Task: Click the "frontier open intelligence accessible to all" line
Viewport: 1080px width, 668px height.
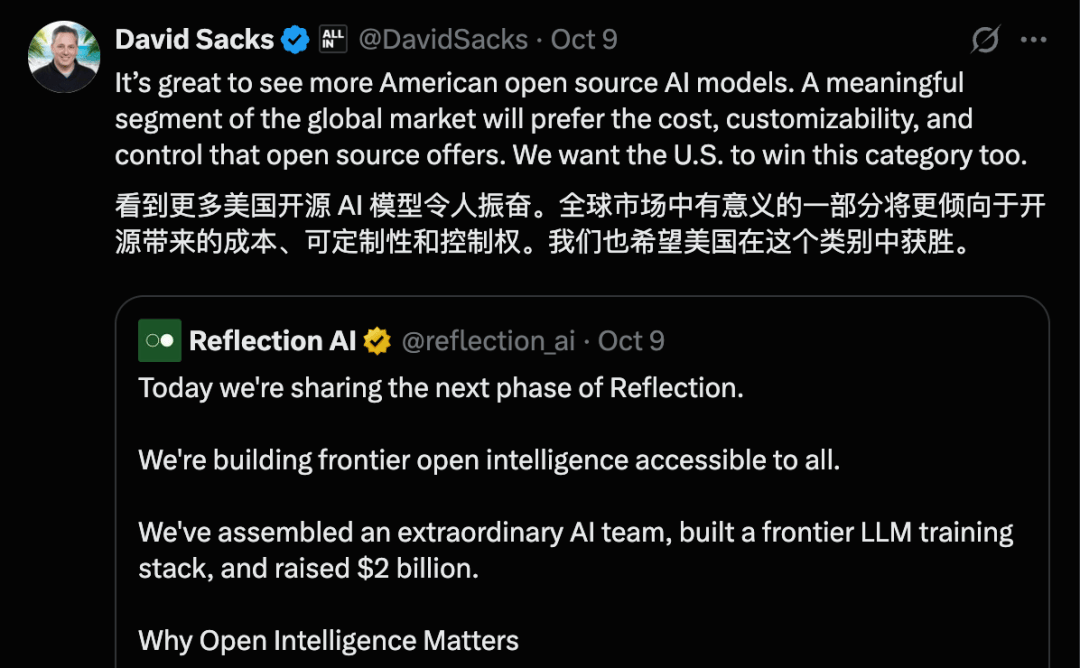Action: pyautogui.click(x=488, y=459)
